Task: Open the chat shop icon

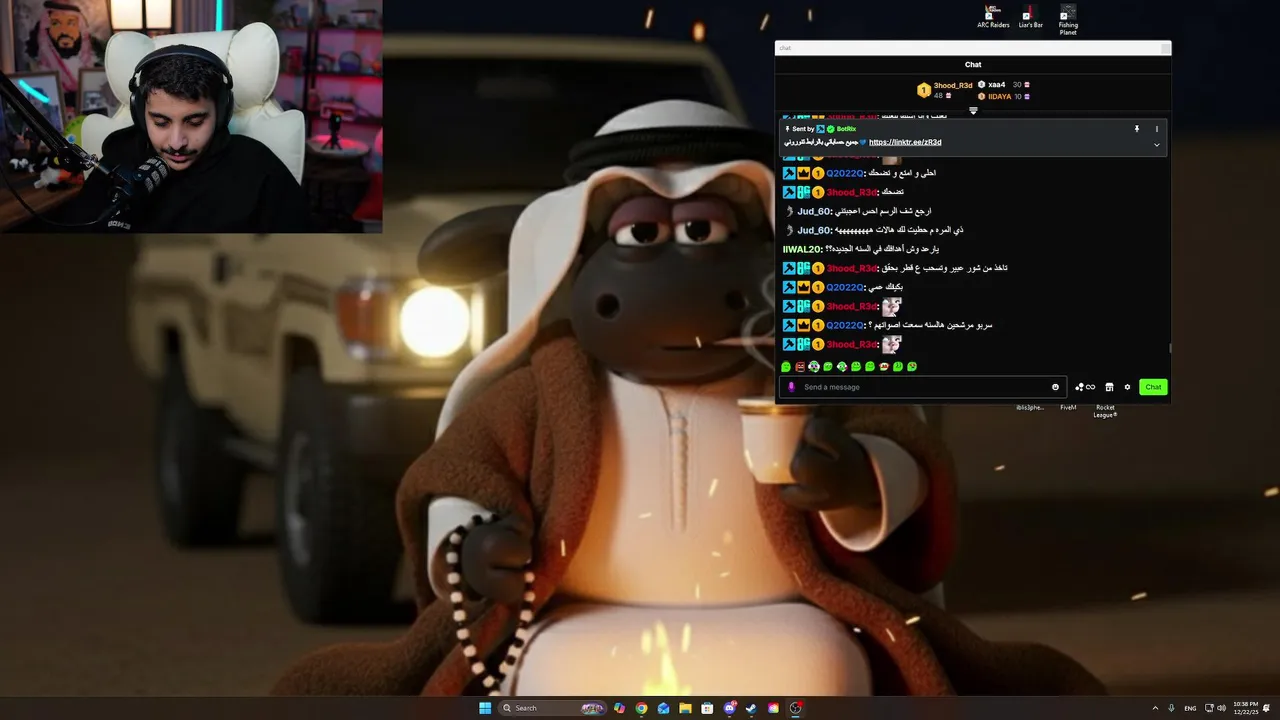Action: click(x=1109, y=387)
